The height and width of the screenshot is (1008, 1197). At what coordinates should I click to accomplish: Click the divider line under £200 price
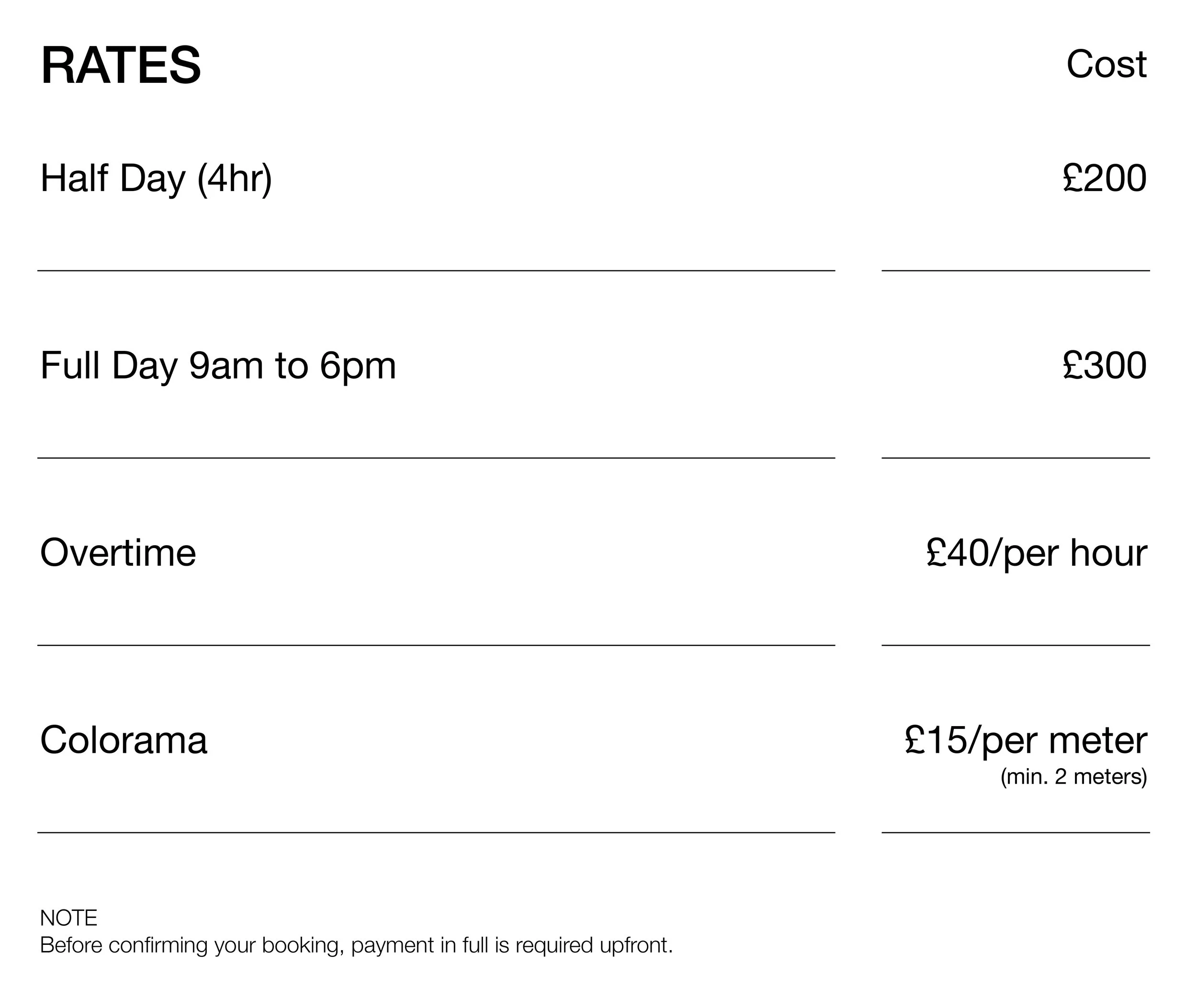(x=1015, y=271)
